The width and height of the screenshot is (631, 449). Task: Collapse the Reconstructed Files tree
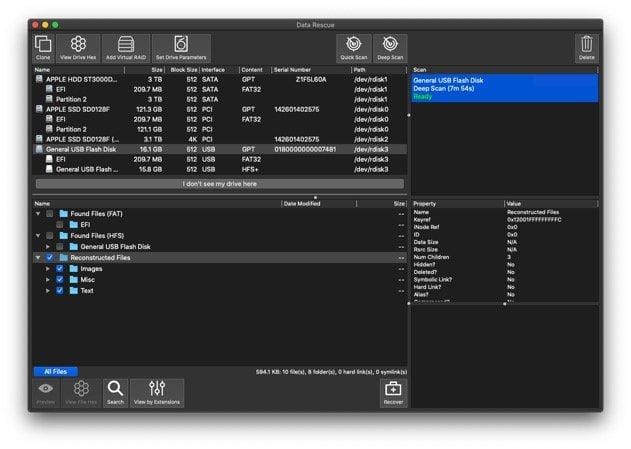coord(38,257)
